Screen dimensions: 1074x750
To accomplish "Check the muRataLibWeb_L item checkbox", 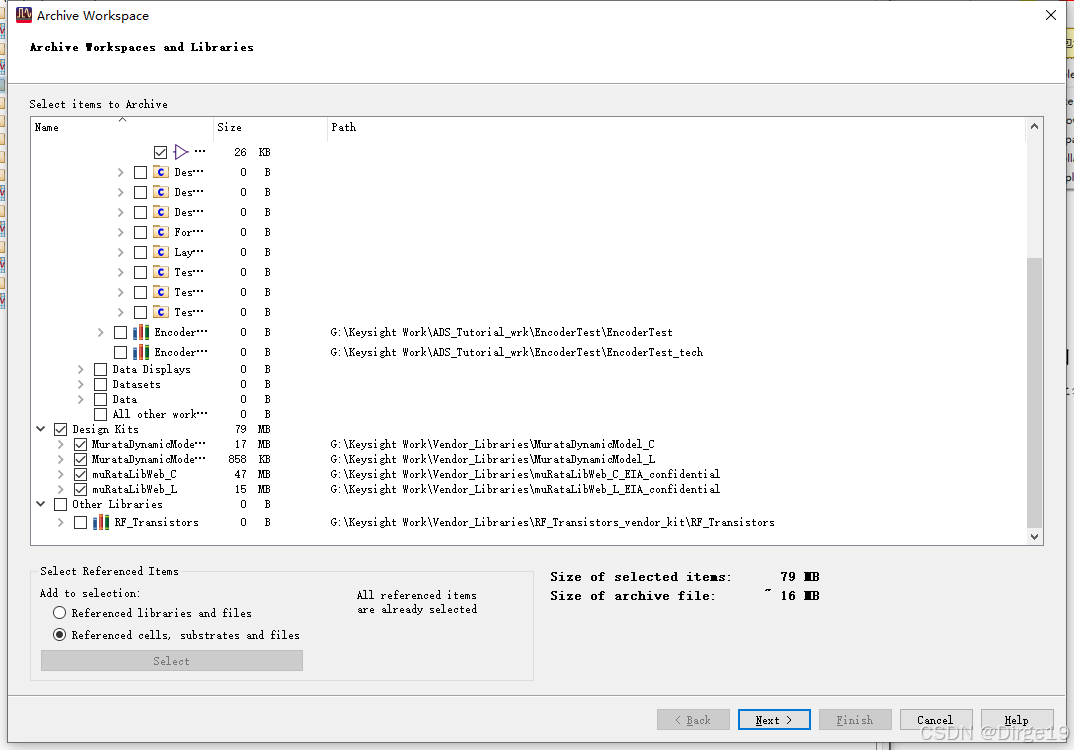I will (x=79, y=488).
